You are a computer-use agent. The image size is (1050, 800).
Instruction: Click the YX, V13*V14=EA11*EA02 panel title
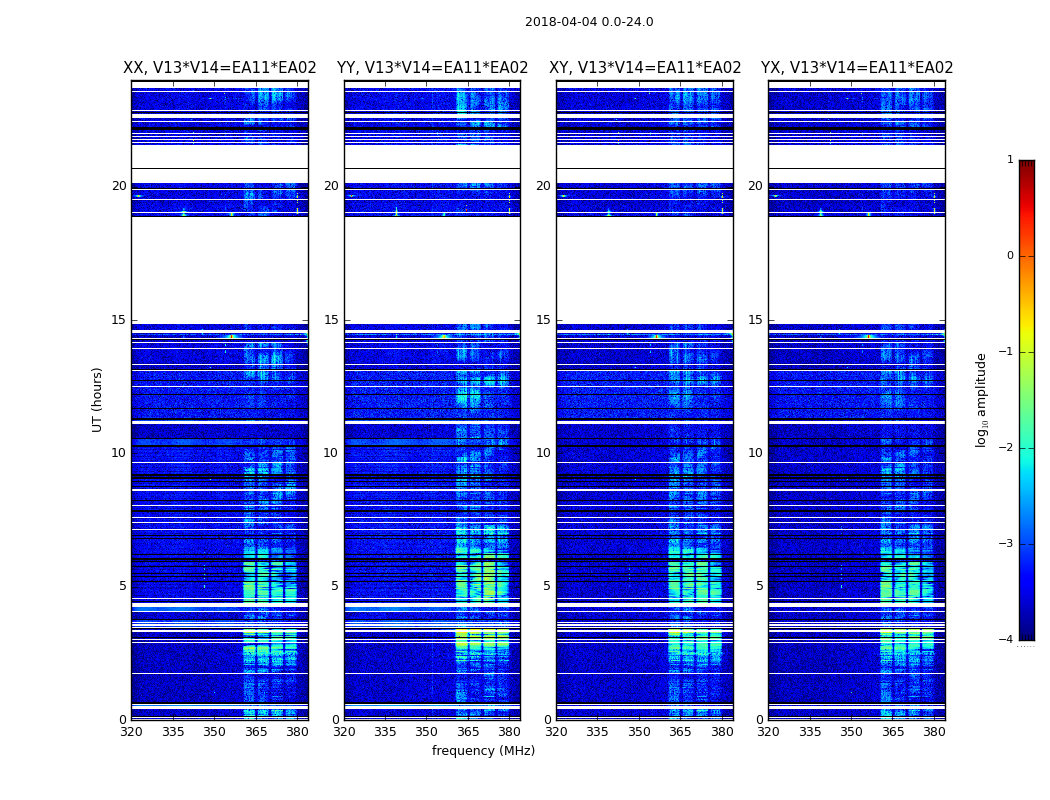(856, 68)
